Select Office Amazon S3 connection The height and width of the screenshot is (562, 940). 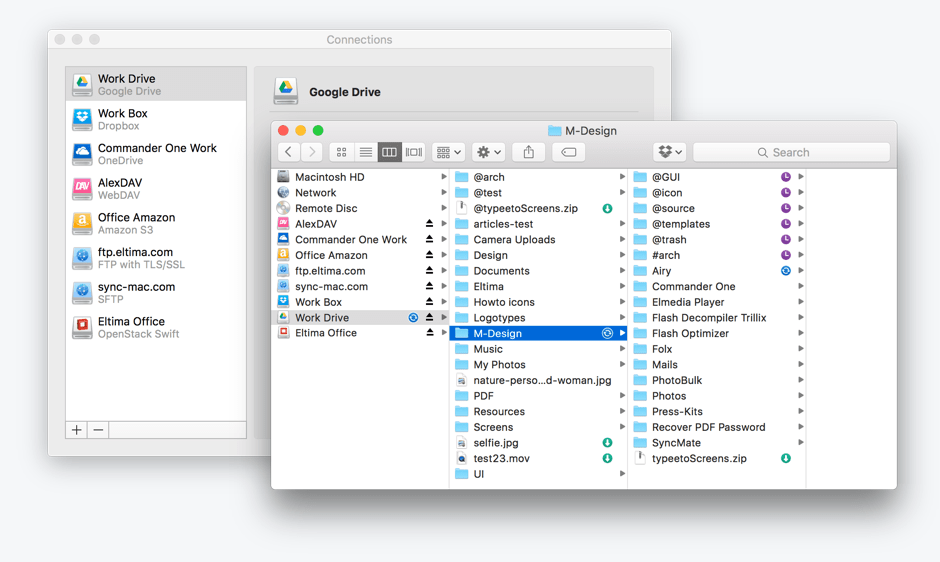[x=156, y=223]
